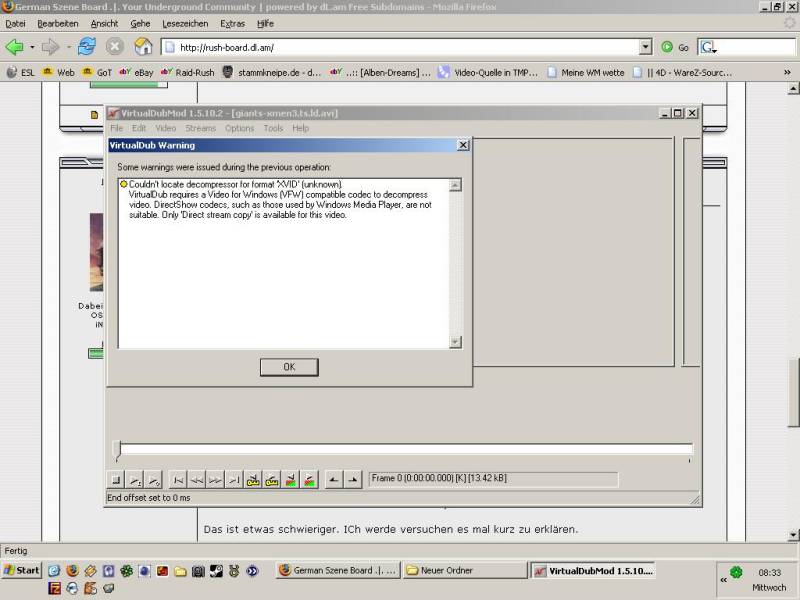Open the VirtualDubMod Video menu
800x600 pixels.
pos(166,128)
